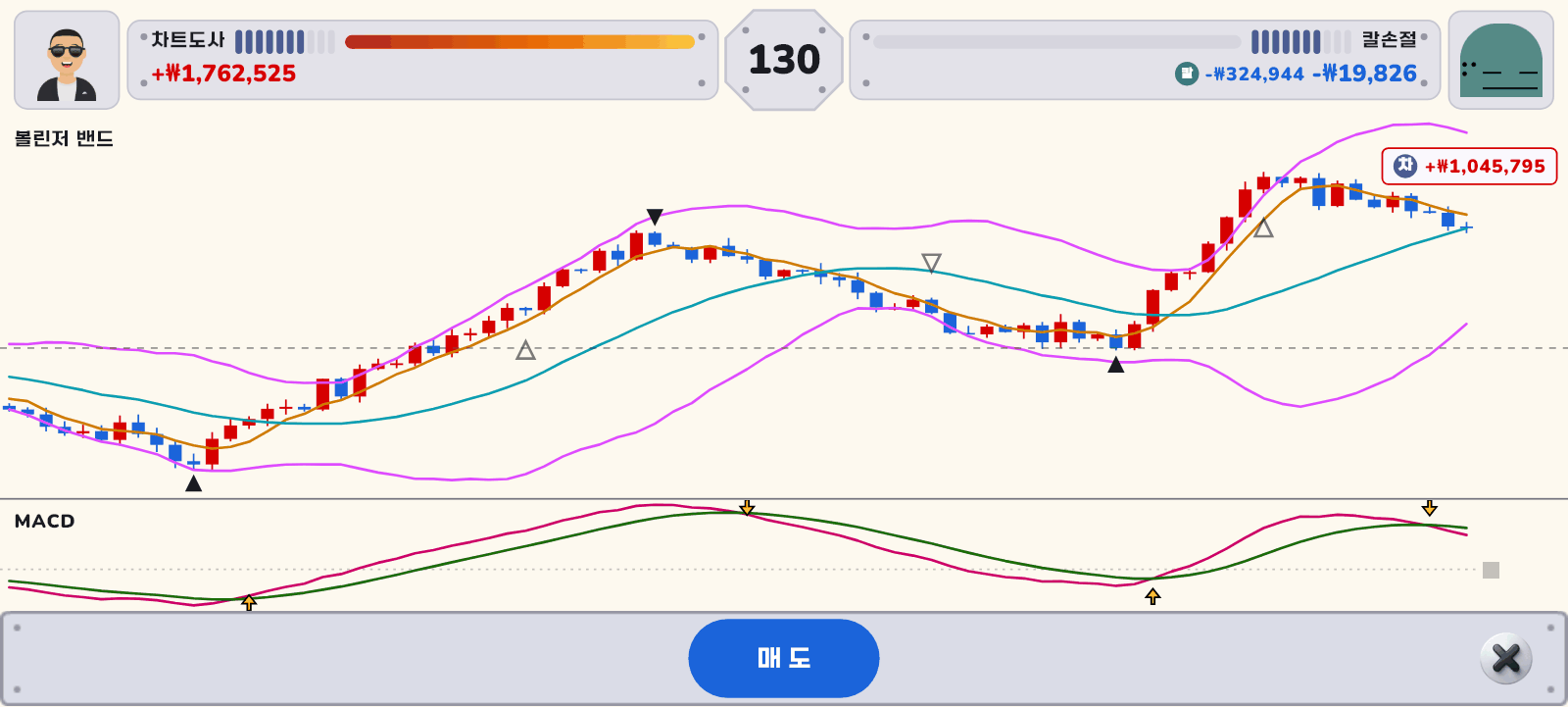
Task: Click the rightmost outlined upward triangle marker
Action: (x=1263, y=227)
